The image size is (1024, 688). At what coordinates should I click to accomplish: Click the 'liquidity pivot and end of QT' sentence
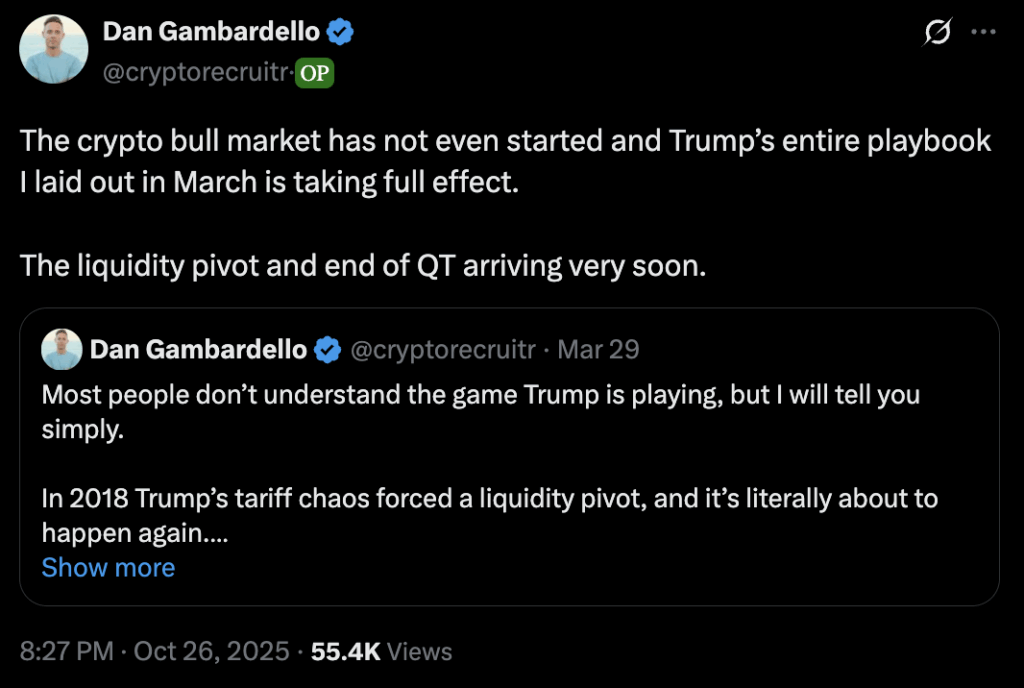point(363,267)
